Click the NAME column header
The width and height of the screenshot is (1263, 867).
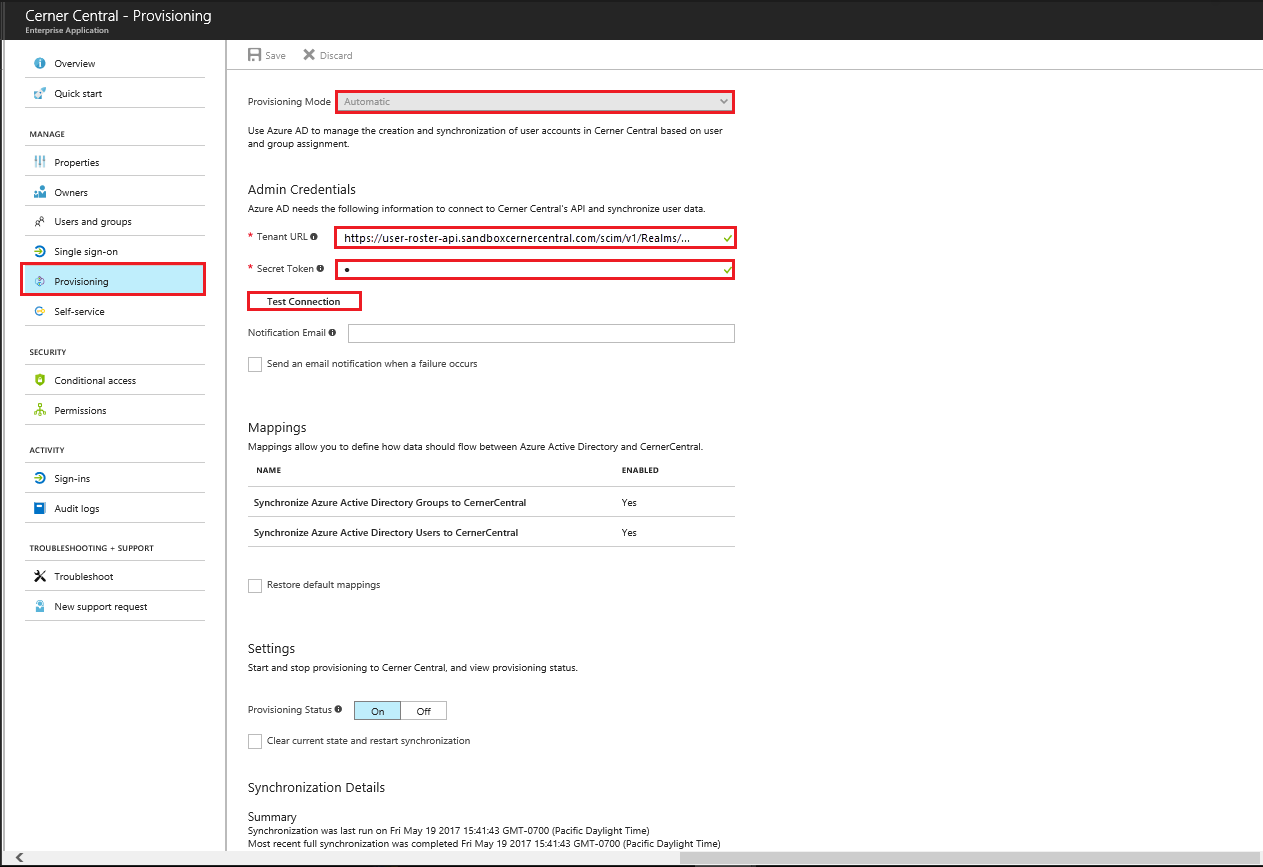tap(268, 470)
